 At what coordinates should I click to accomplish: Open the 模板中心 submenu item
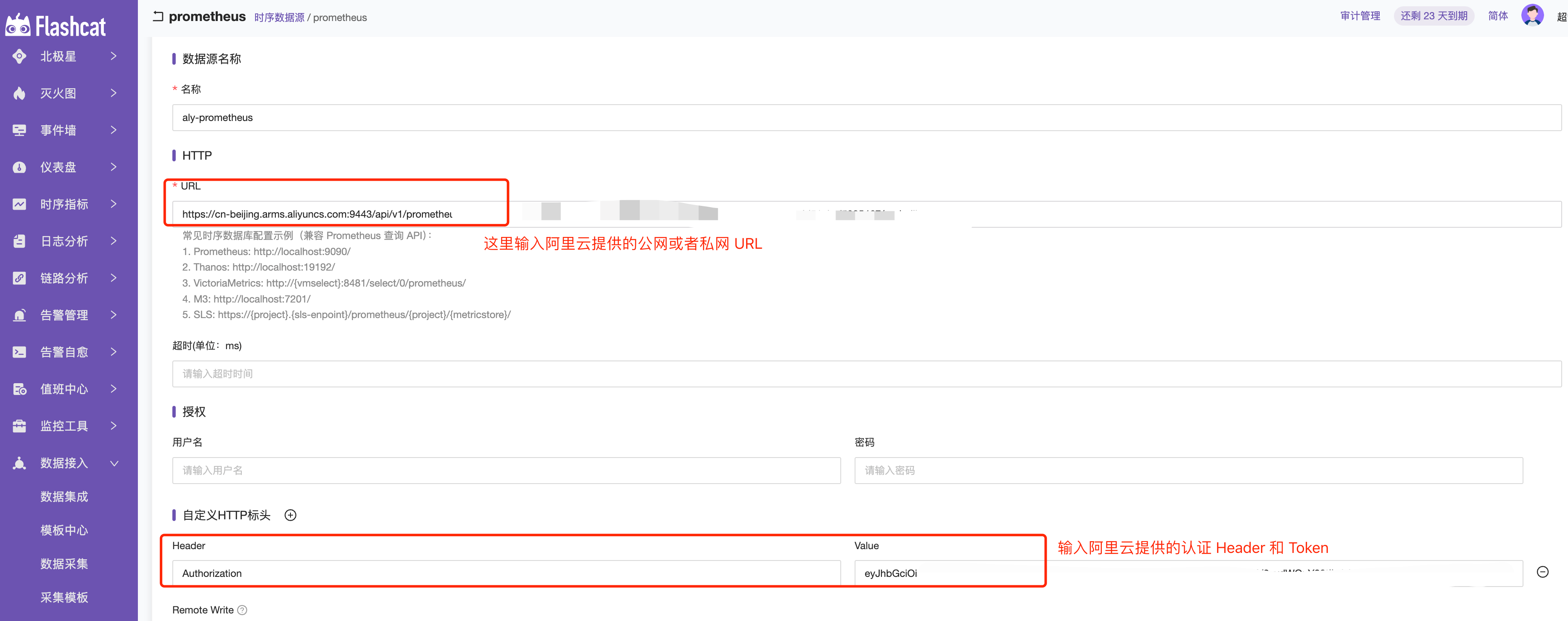click(64, 530)
